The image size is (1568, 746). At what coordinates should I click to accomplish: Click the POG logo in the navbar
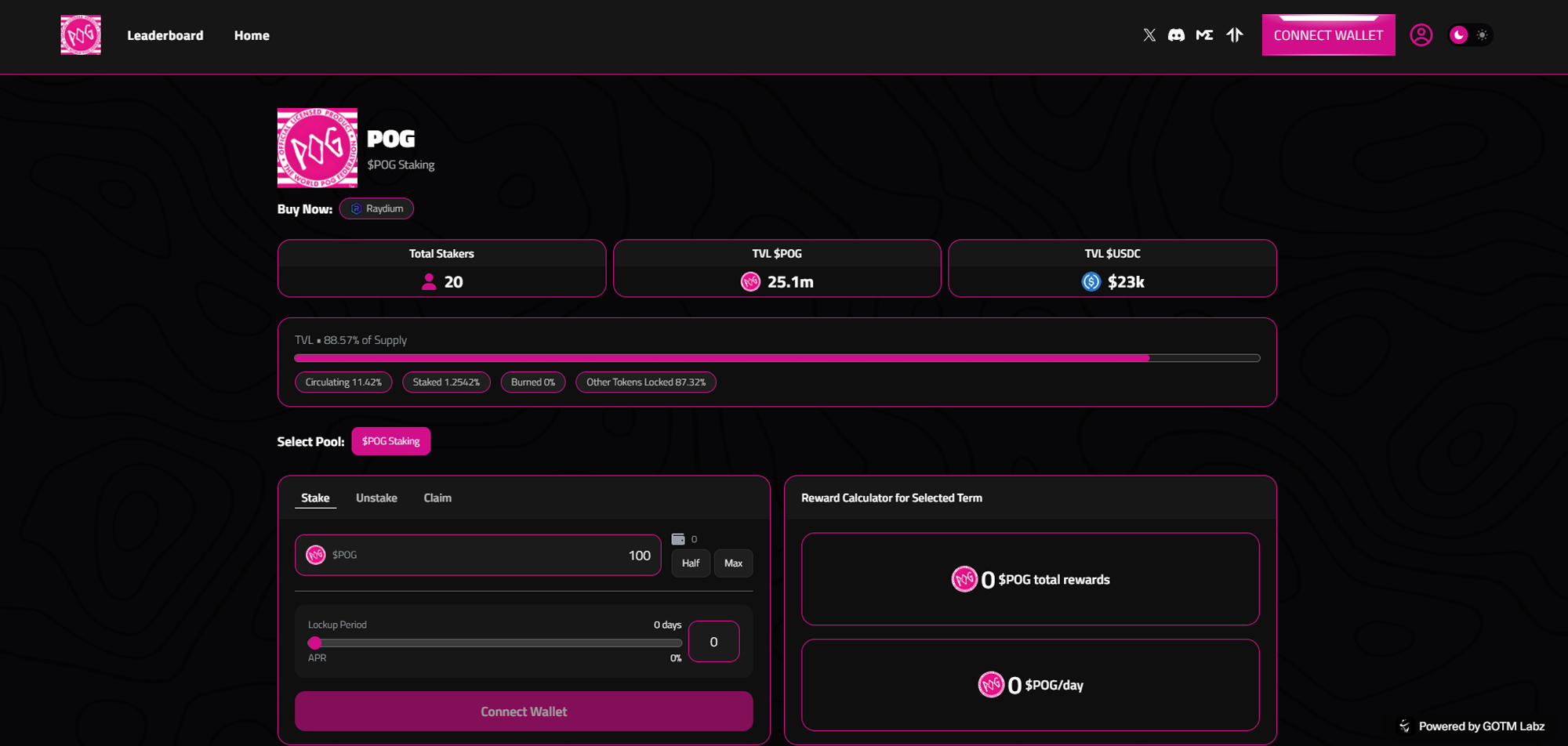coord(80,34)
